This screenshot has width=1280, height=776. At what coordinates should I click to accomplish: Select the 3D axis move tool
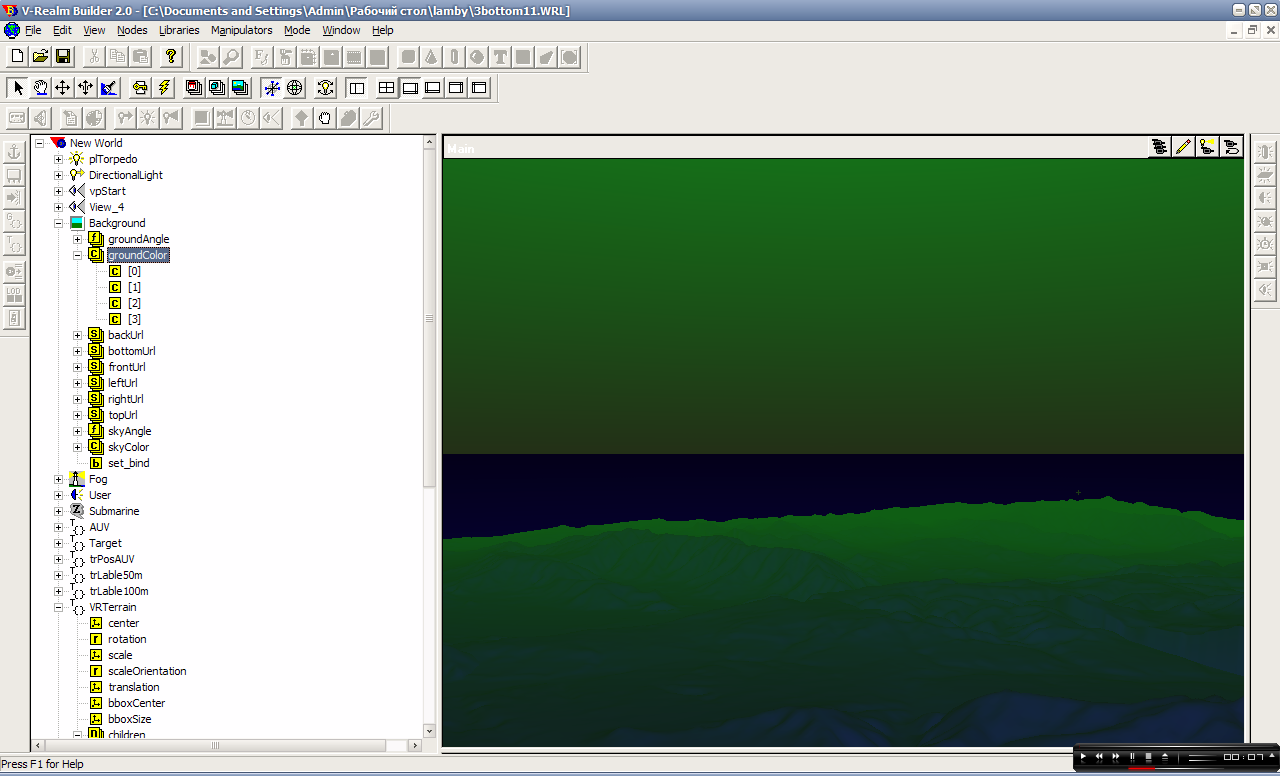pyautogui.click(x=86, y=88)
